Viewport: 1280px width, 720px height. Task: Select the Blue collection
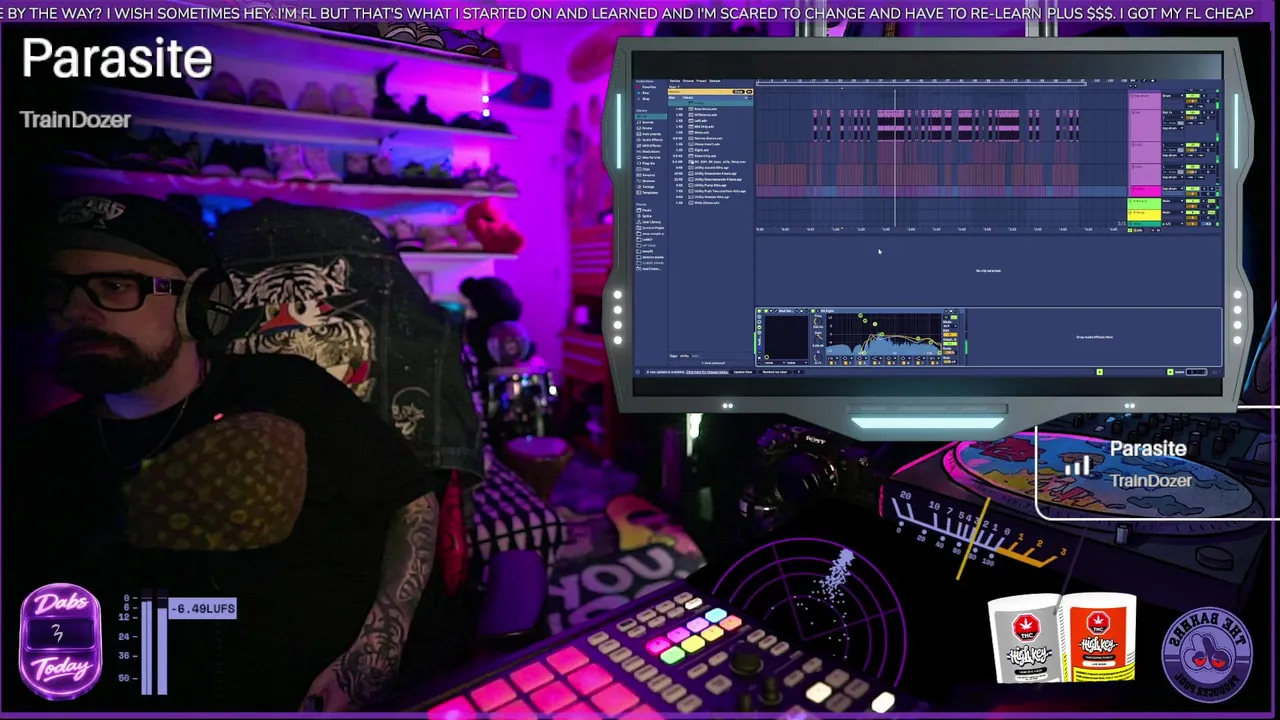[644, 93]
